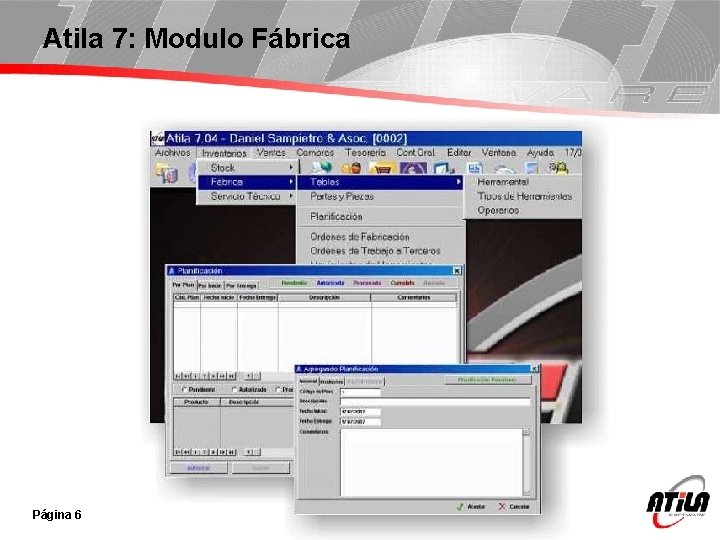
Task: Click the Autorizar button in Planificación window
Action: (x=199, y=468)
